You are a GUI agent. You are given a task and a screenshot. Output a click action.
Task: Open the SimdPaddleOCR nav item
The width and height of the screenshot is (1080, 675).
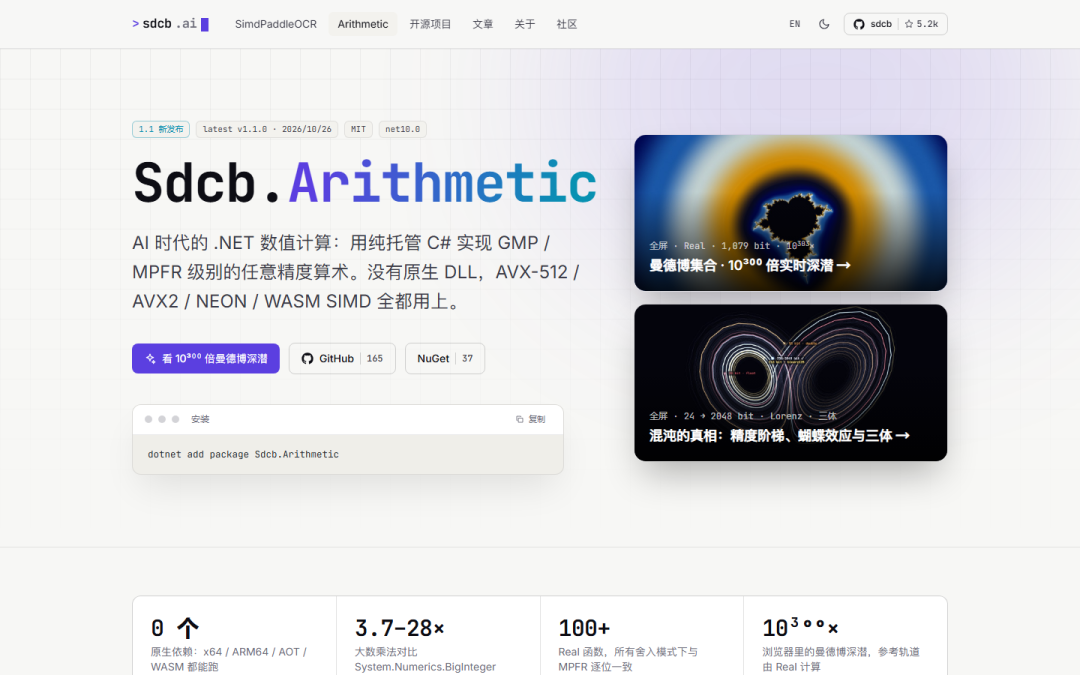(276, 24)
